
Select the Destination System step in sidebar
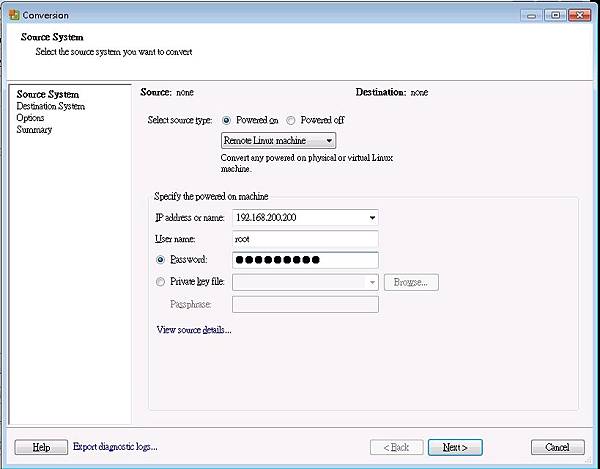(51, 106)
